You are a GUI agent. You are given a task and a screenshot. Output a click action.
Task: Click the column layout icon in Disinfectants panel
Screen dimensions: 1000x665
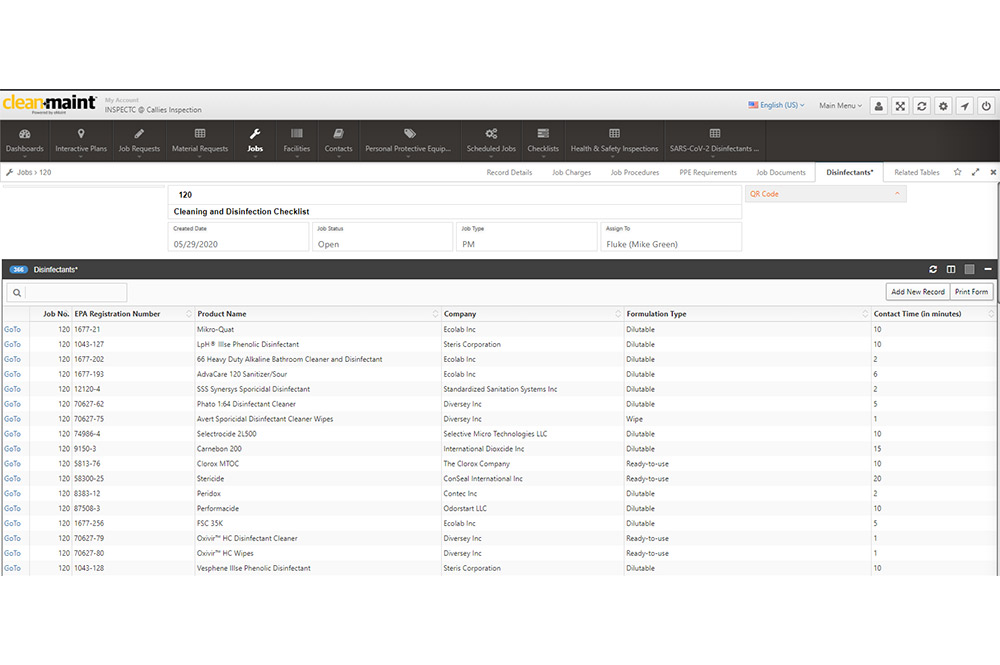pyautogui.click(x=951, y=270)
